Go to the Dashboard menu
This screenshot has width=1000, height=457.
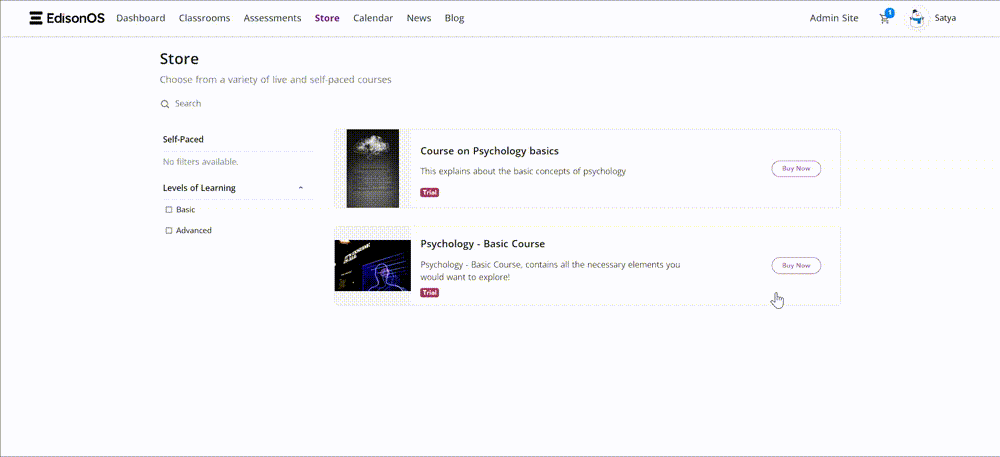(140, 18)
